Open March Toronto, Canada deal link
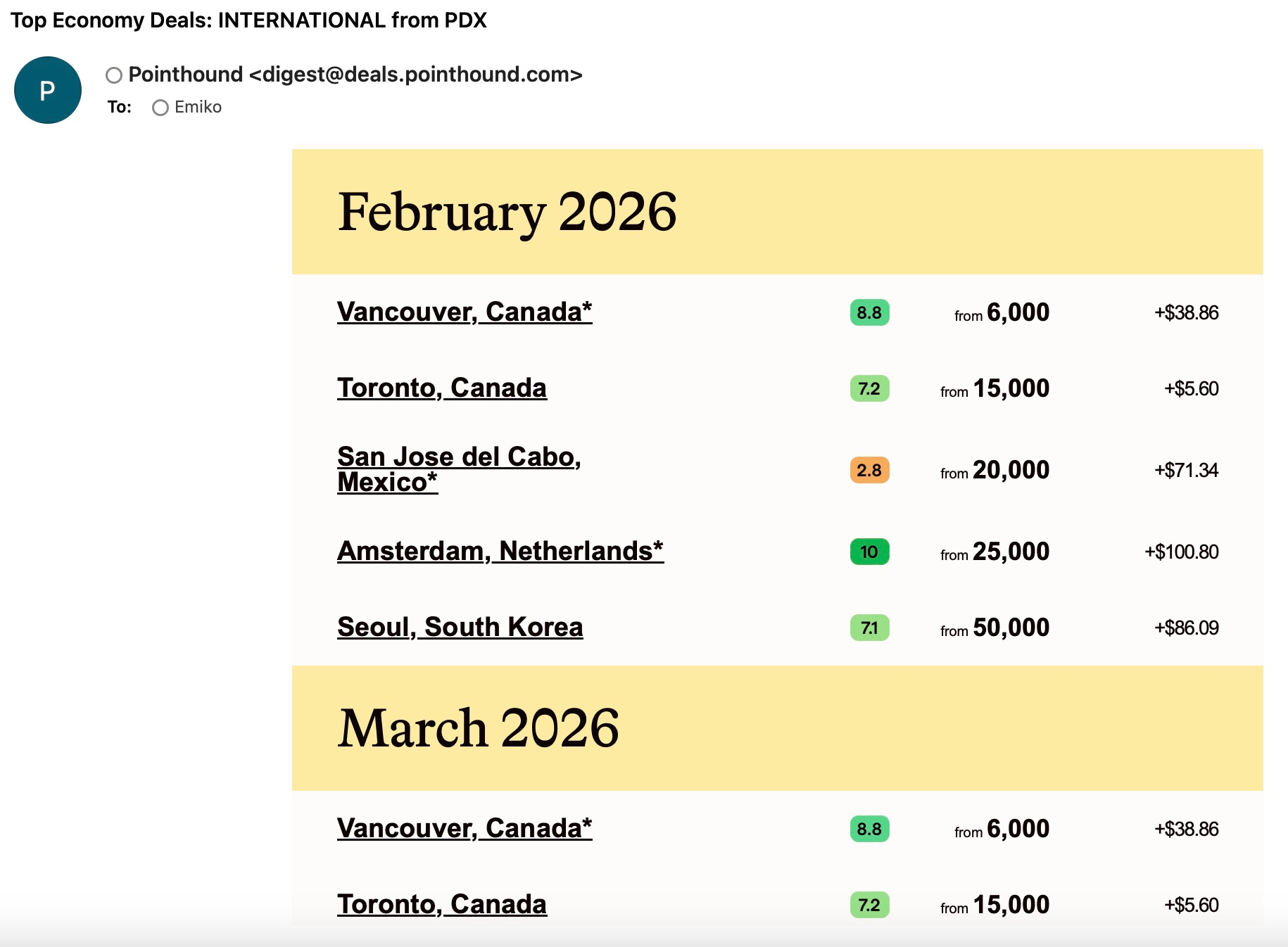The height and width of the screenshot is (947, 1288). coord(442,904)
